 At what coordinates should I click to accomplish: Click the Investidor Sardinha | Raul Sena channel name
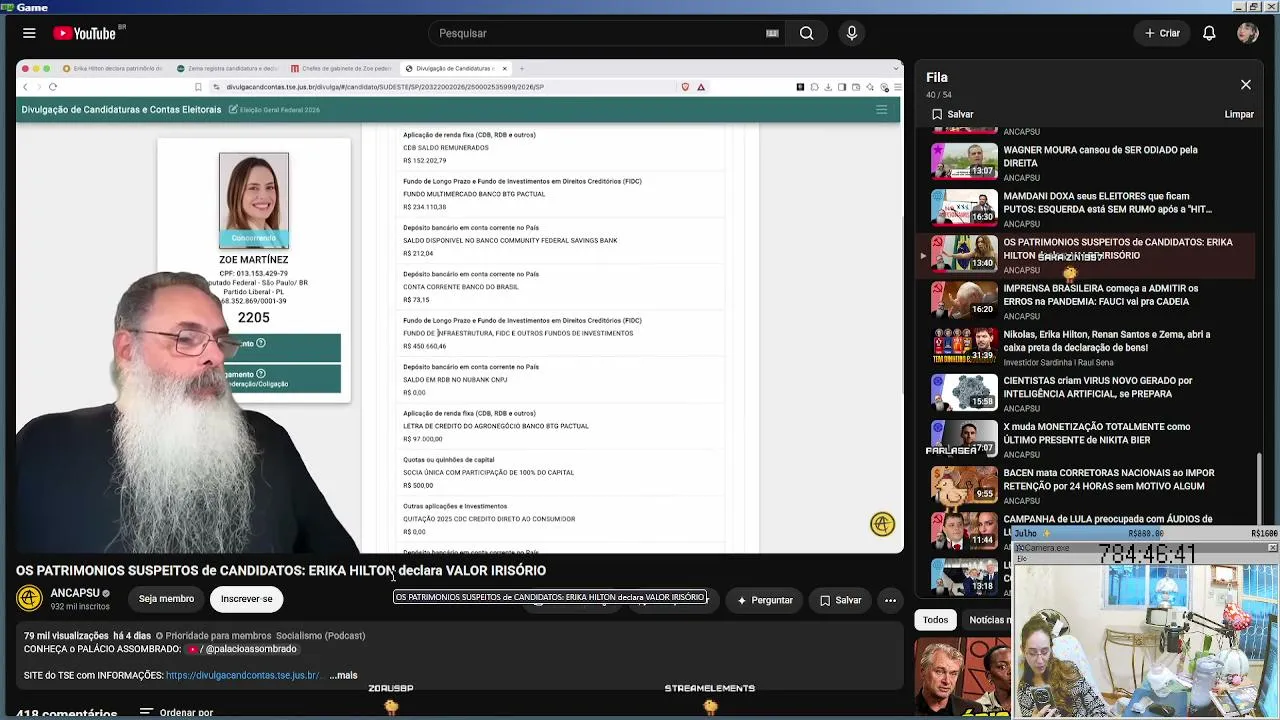point(1058,363)
